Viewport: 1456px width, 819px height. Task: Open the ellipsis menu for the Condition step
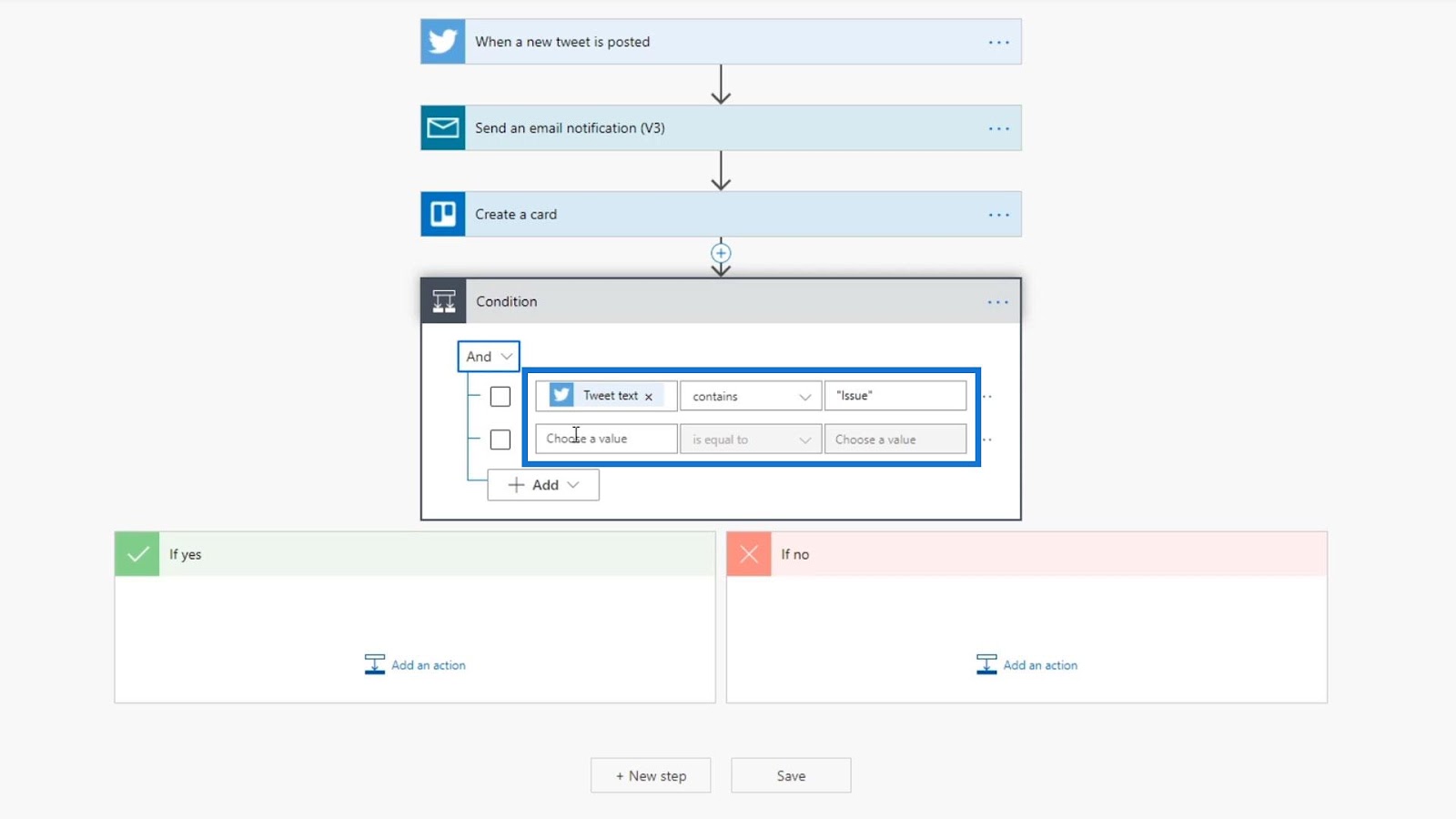(998, 302)
